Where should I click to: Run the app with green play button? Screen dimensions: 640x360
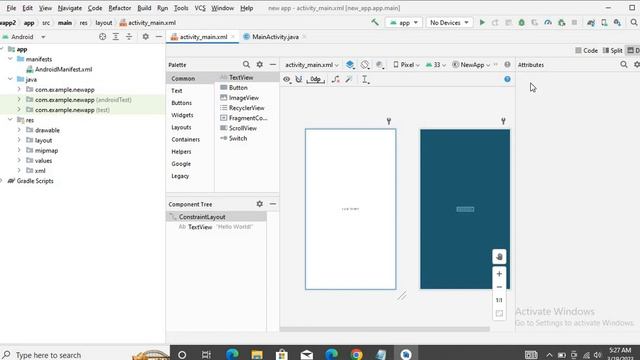click(482, 22)
